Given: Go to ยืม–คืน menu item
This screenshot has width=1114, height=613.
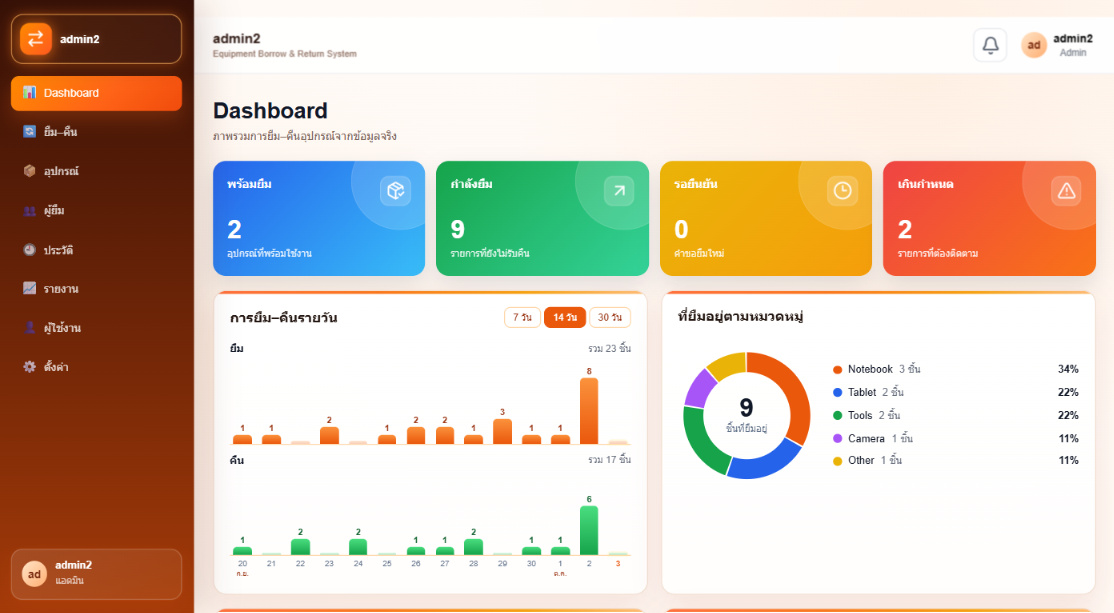Looking at the screenshot, I should coord(97,131).
